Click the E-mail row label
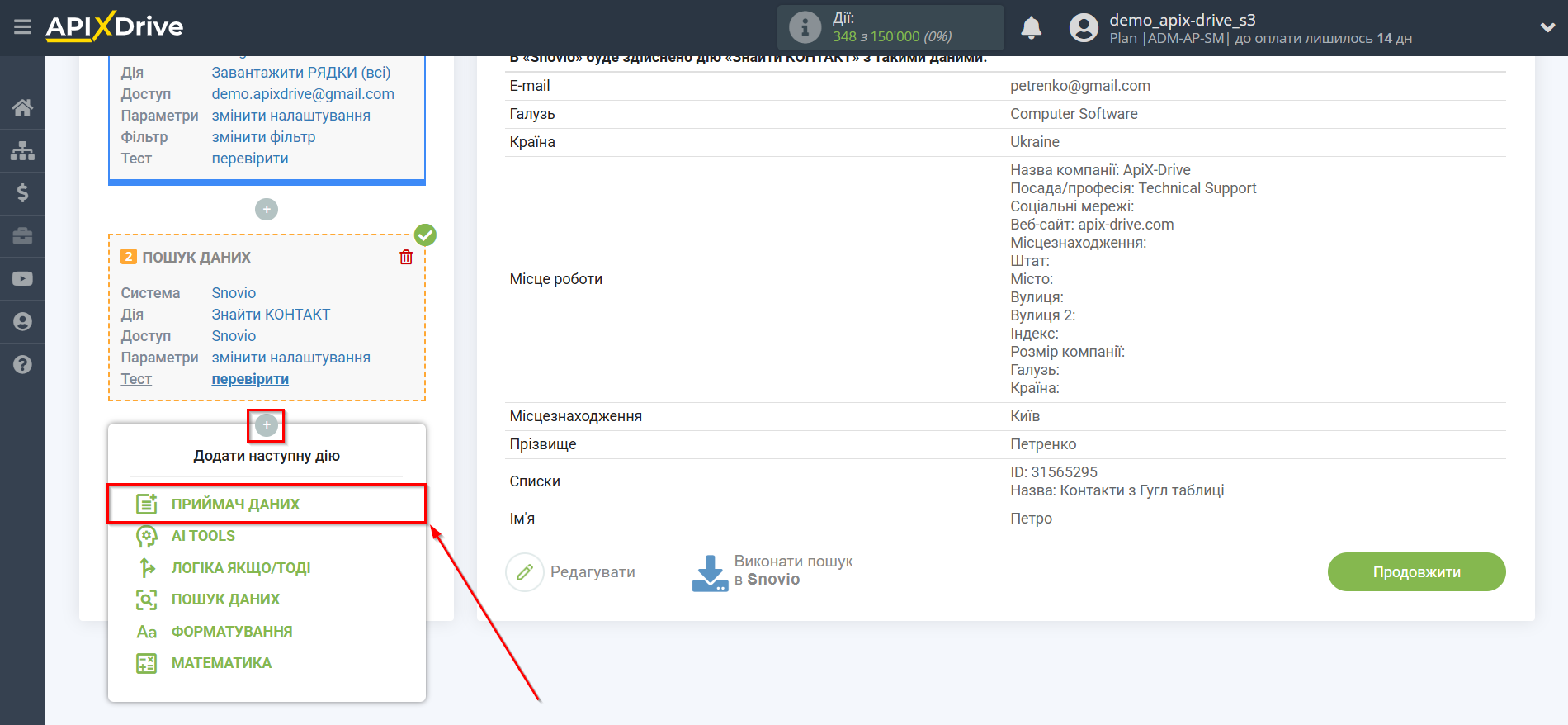 530,86
